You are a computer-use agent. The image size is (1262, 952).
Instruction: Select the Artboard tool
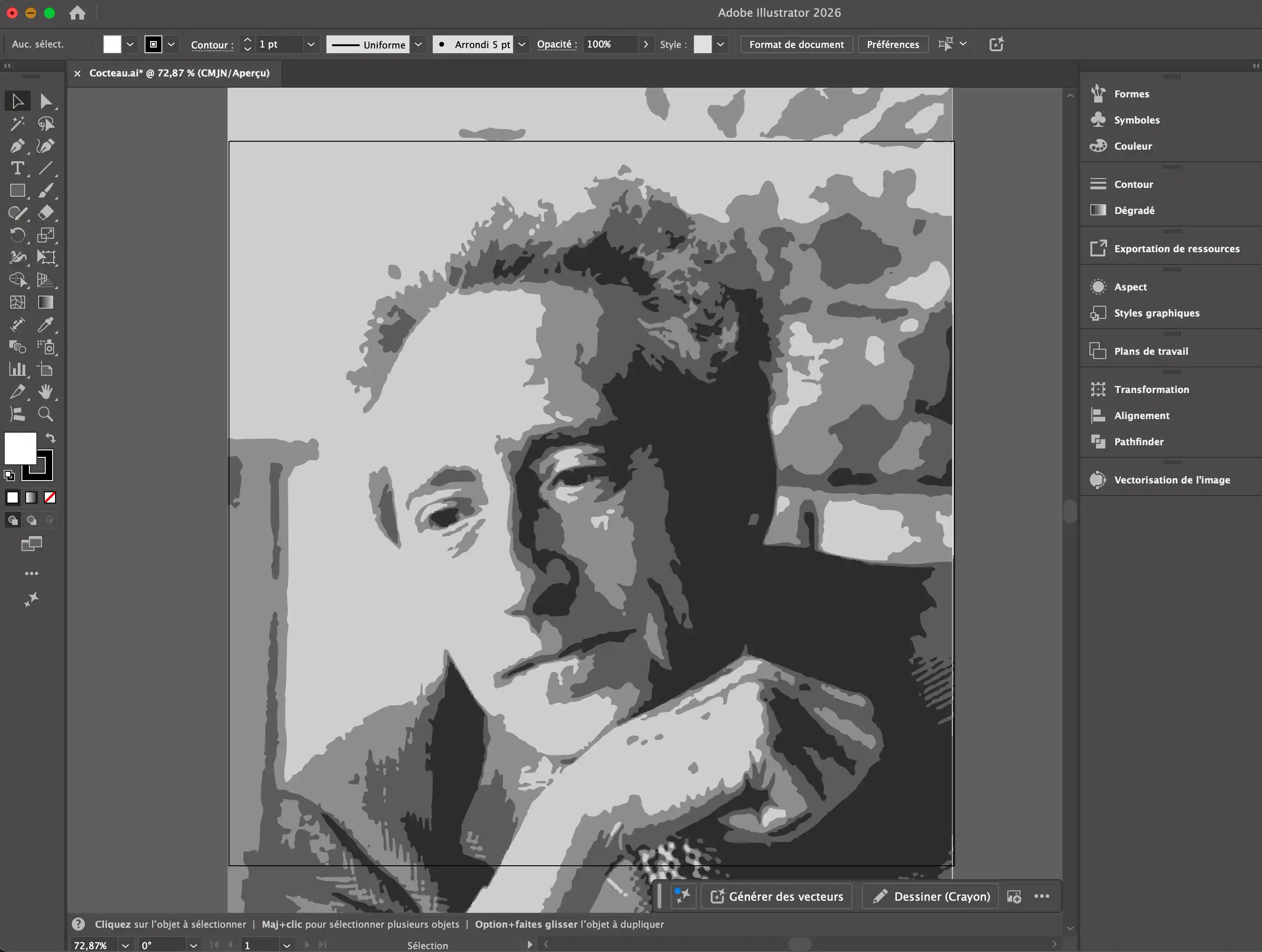click(x=46, y=369)
